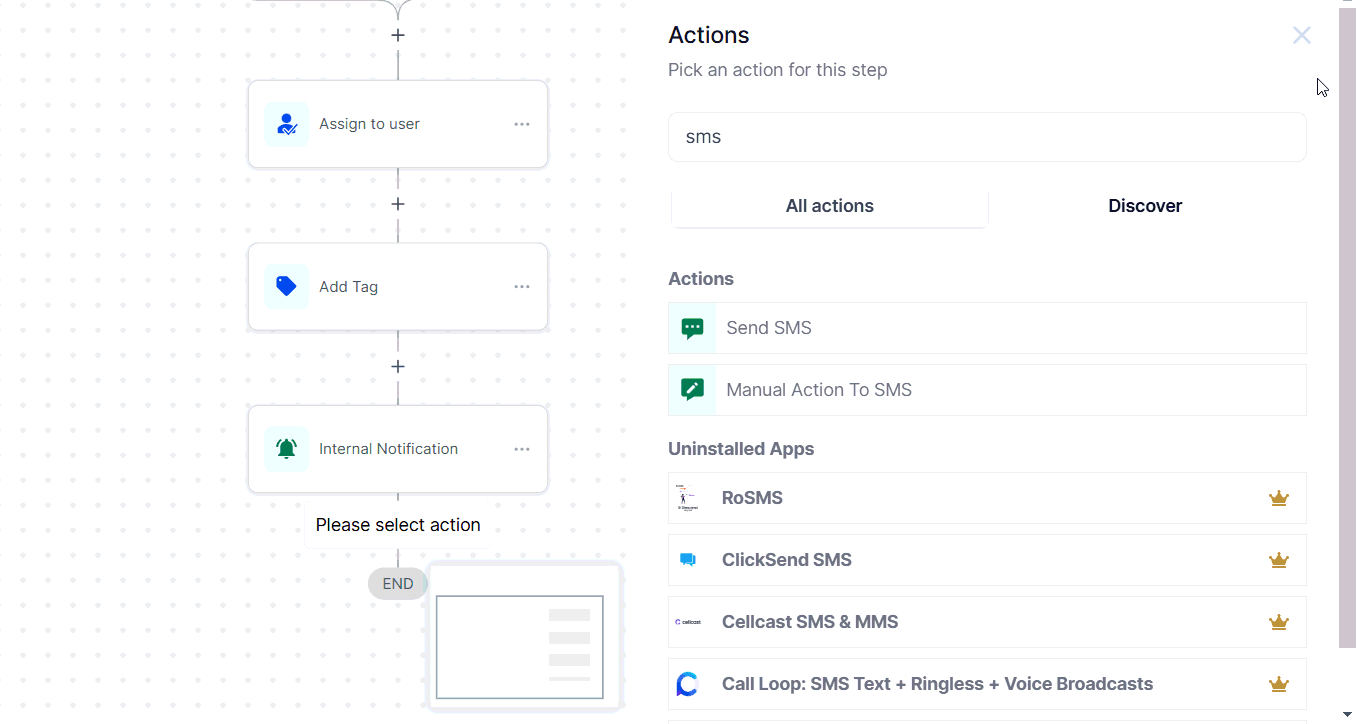Click the Send SMS chat icon
This screenshot has width=1358, height=724.
click(692, 328)
